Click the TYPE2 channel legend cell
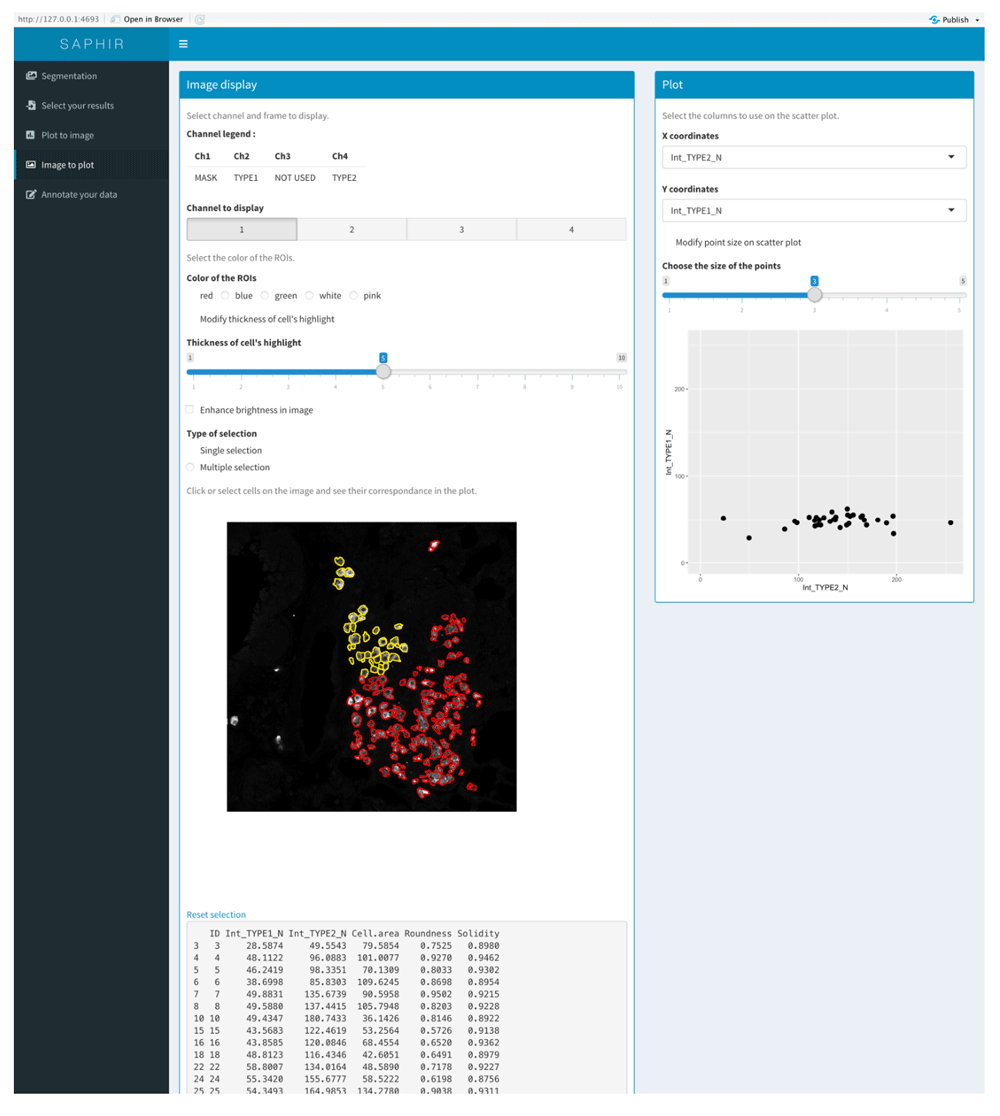The width and height of the screenshot is (1000, 1116). 344,178
